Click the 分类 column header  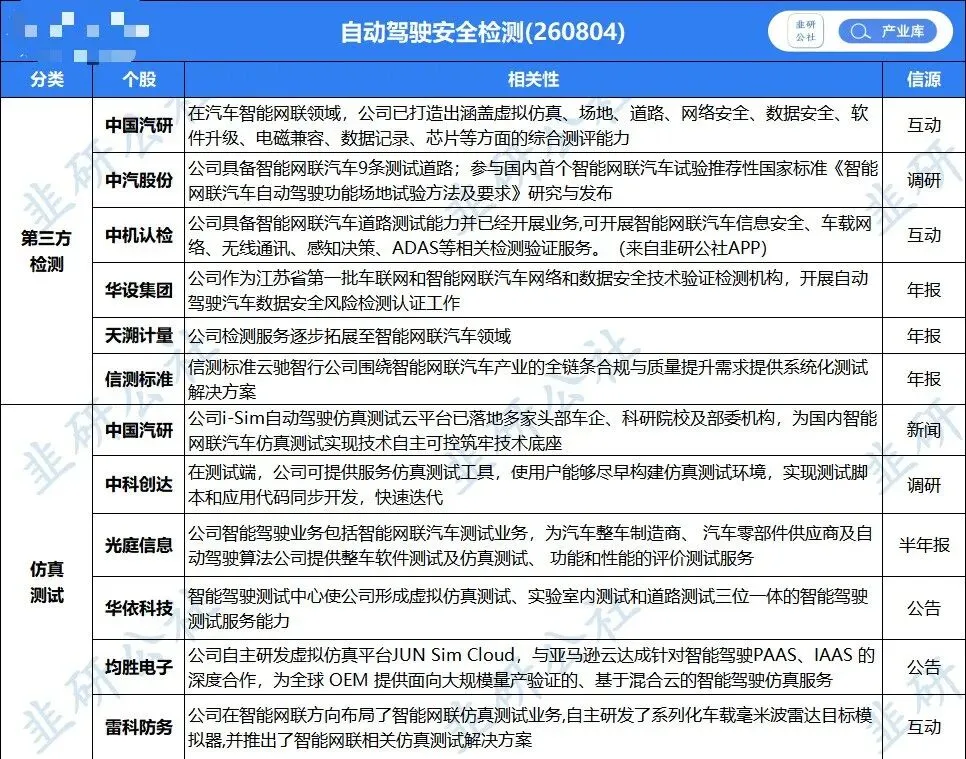click(x=47, y=79)
